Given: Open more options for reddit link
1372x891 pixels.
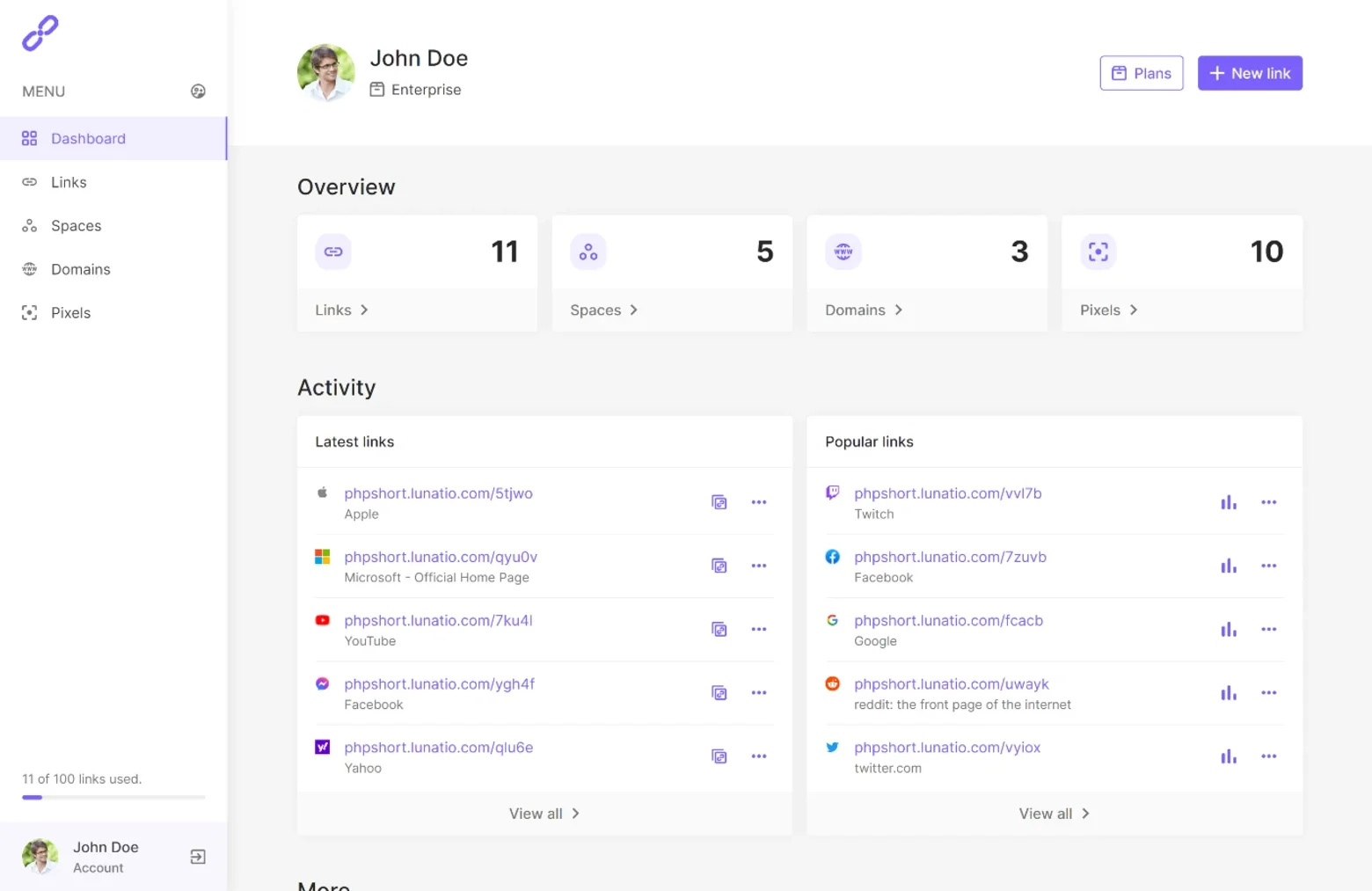Looking at the screenshot, I should (1269, 693).
